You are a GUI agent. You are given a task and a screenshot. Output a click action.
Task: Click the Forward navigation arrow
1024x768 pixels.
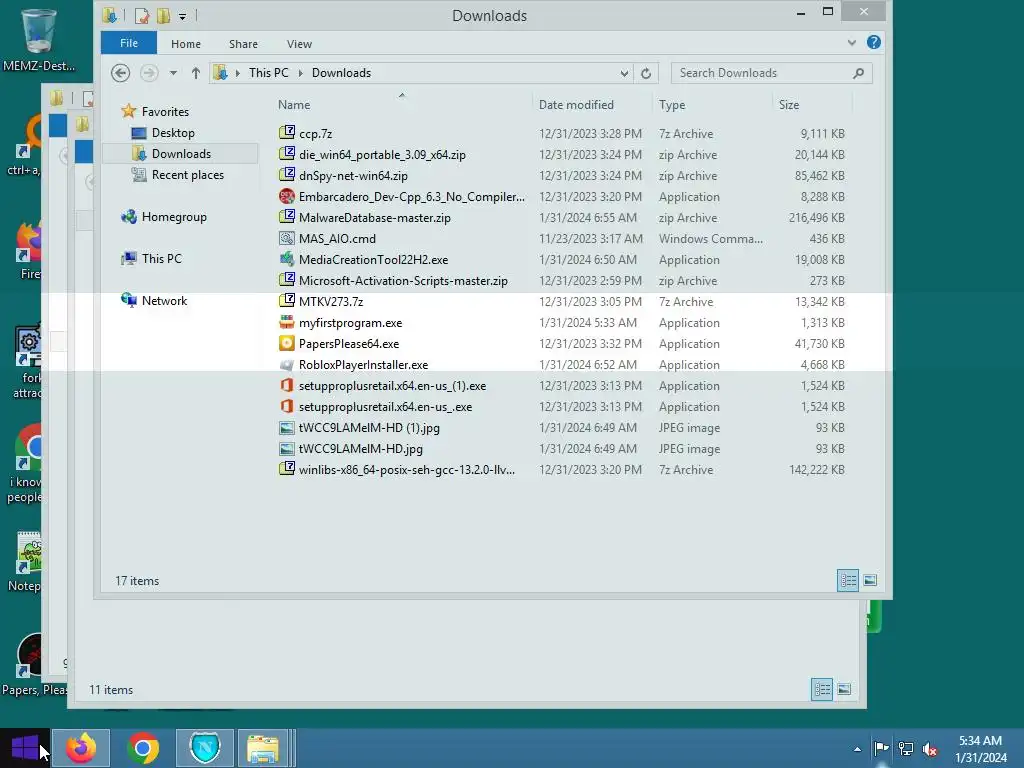point(149,72)
